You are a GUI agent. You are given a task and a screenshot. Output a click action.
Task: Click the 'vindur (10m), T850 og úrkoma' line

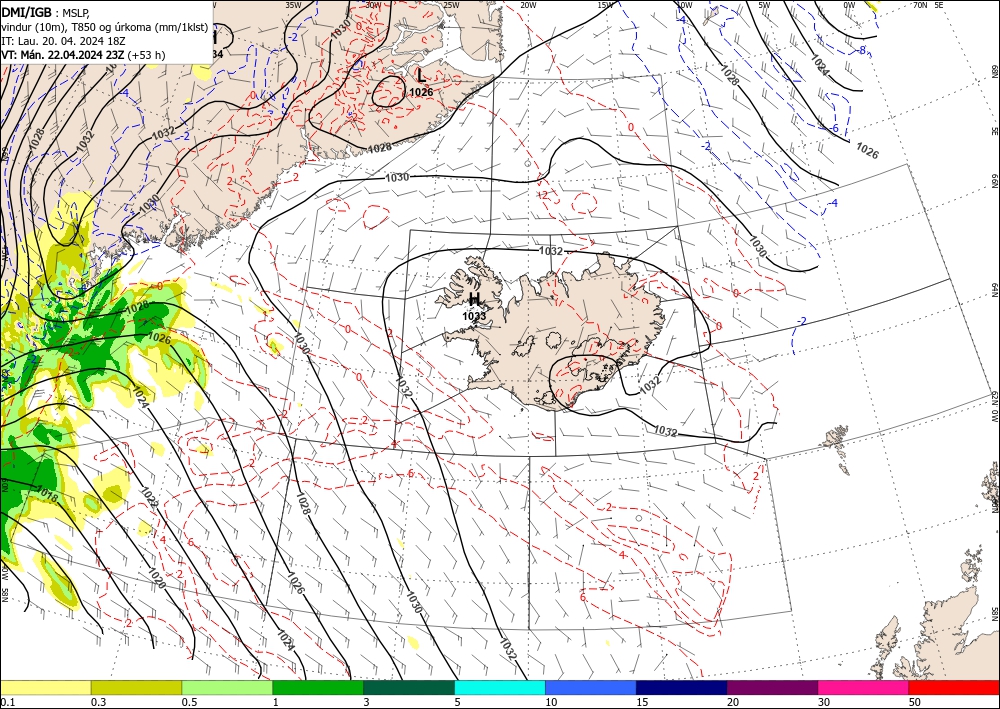point(105,27)
